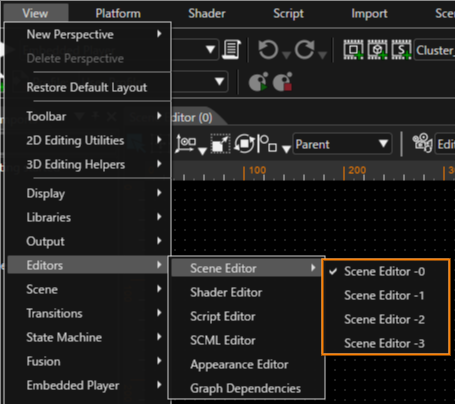Open the Undo history dropdown arrow

[286, 55]
